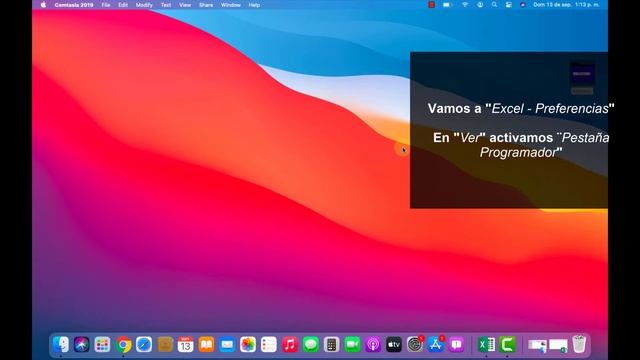Open Microsoft Excel from the dock
The width and height of the screenshot is (640, 360).
[487, 345]
